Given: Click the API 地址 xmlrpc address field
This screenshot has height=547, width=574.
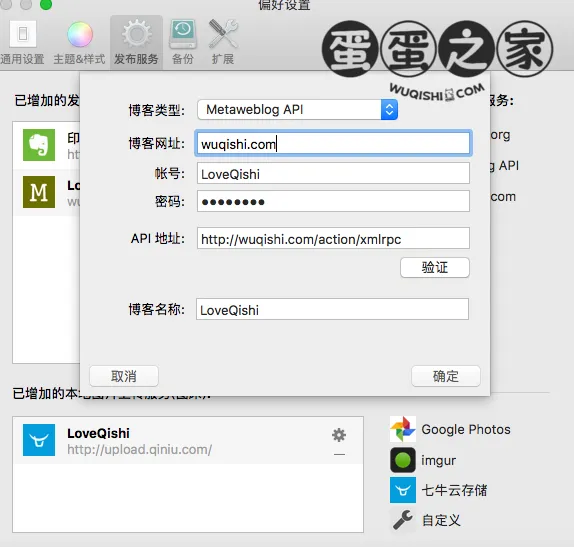Looking at the screenshot, I should tap(333, 239).
